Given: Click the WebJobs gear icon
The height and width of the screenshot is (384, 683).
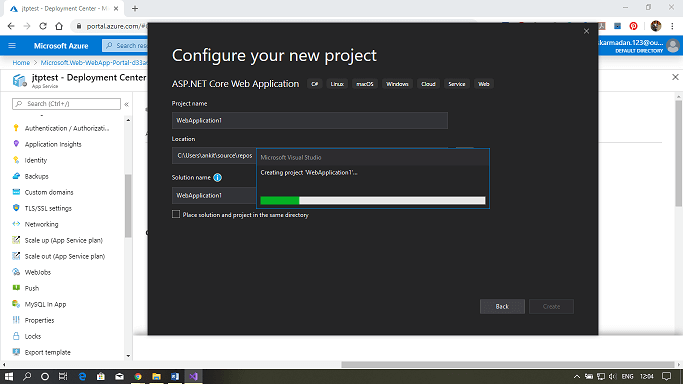Looking at the screenshot, I should [16, 272].
